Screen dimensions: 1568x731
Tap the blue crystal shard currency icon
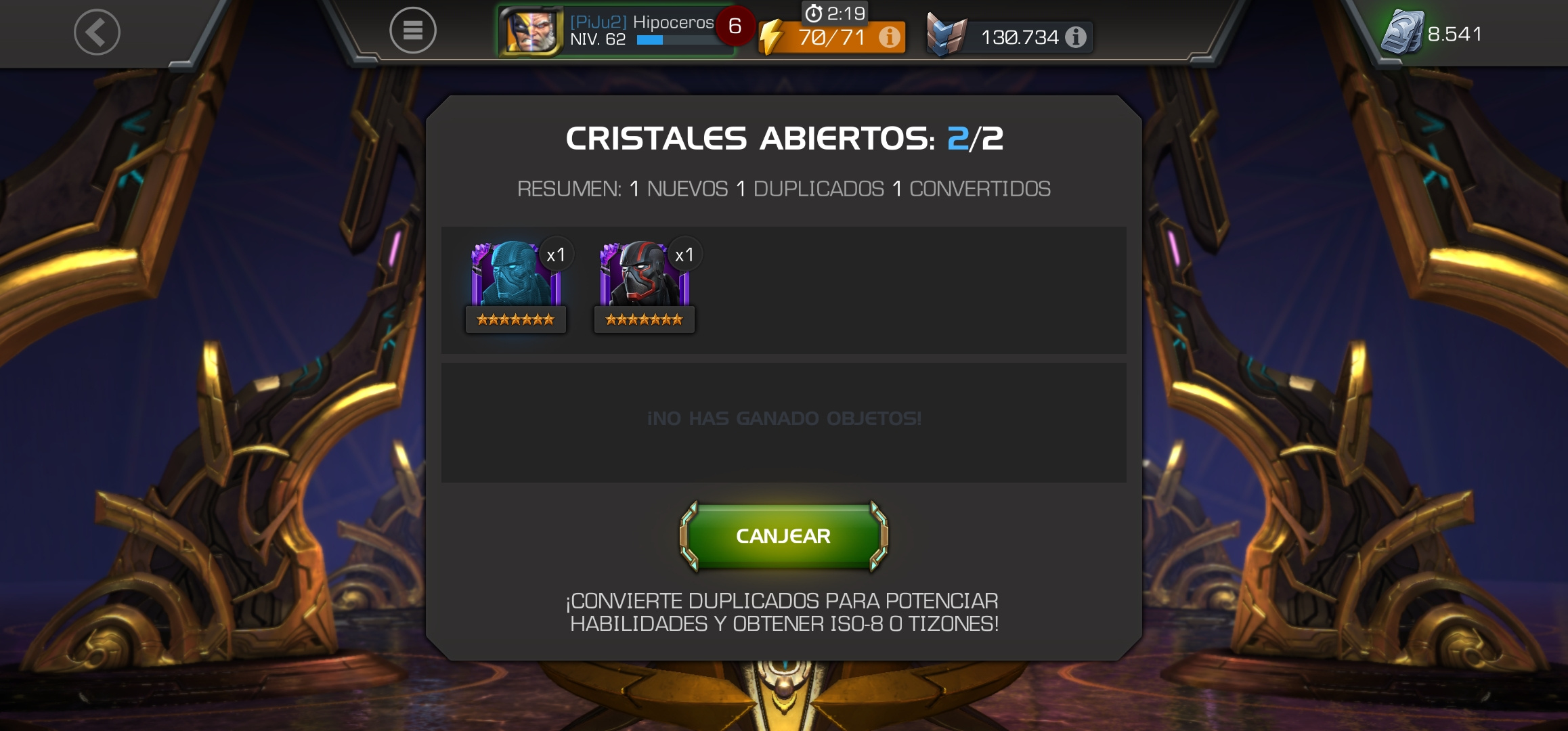(x=946, y=35)
